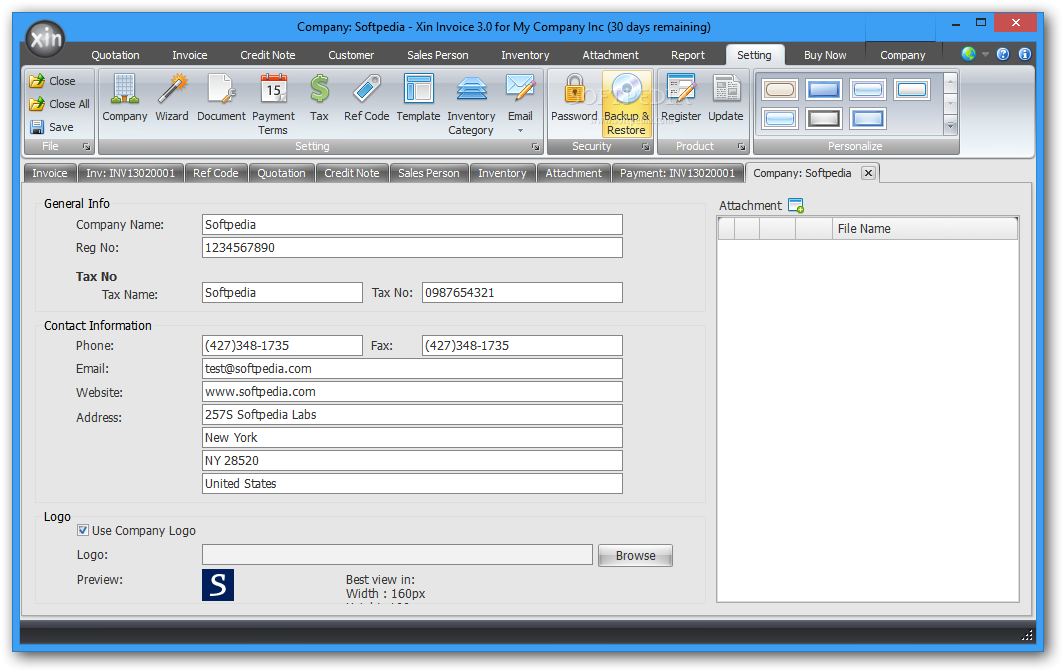The image size is (1064, 672).
Task: Open the Template editor
Action: (418, 98)
